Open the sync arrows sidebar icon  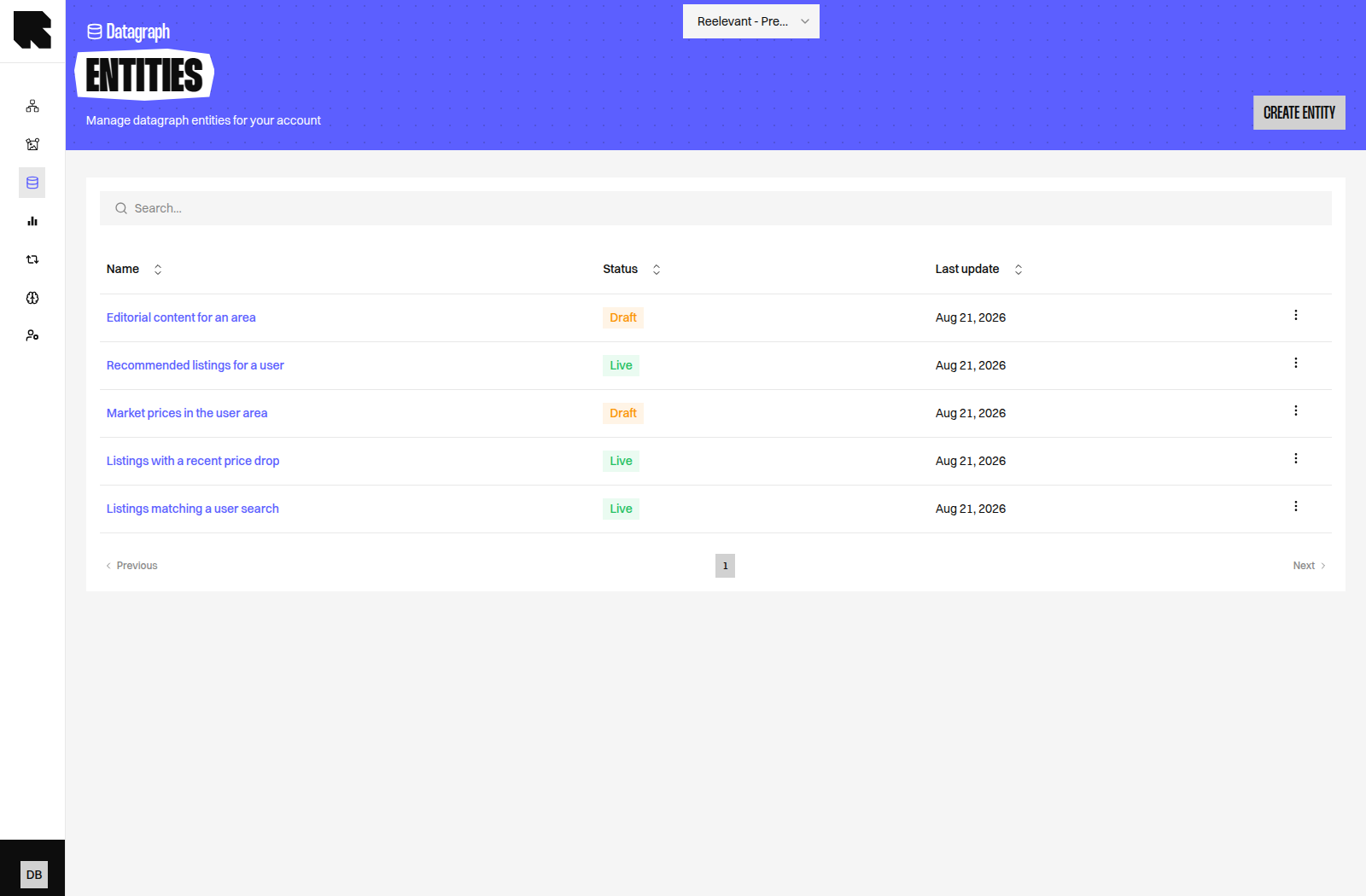(x=32, y=259)
